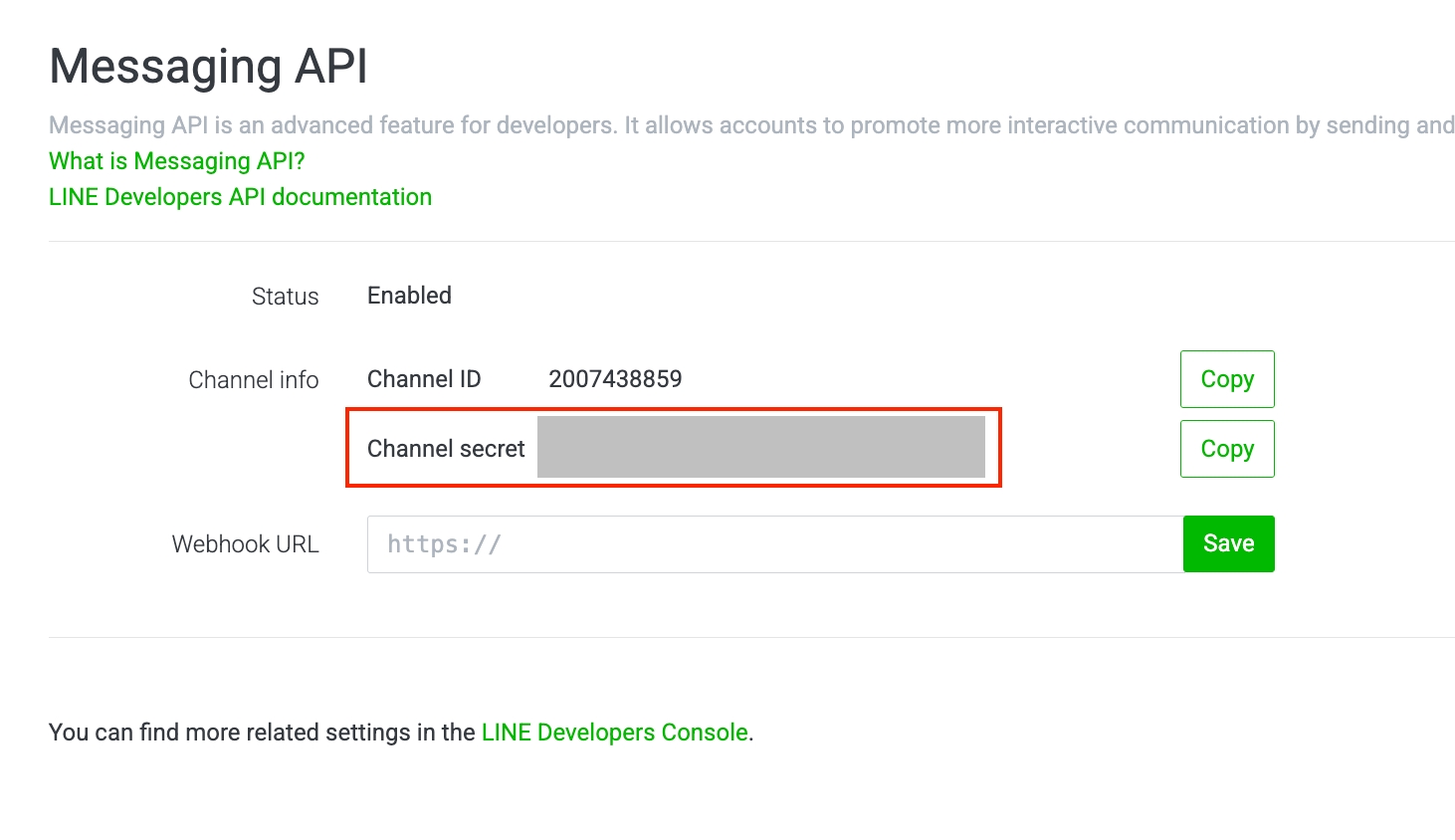This screenshot has width=1455, height=840.
Task: Open the LINE Developers Console link
Action: 614,733
